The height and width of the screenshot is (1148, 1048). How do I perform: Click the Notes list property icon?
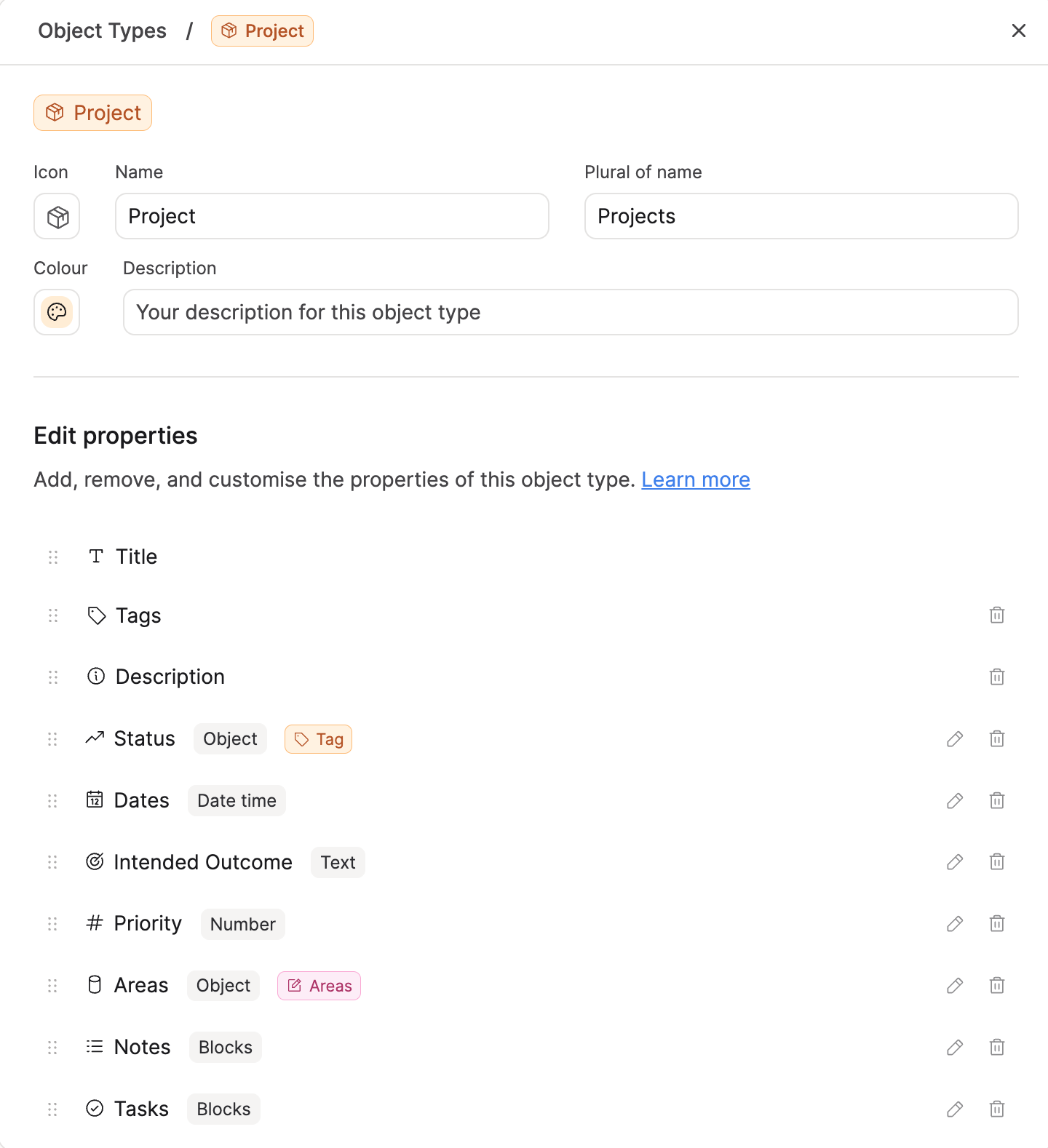(95, 1046)
